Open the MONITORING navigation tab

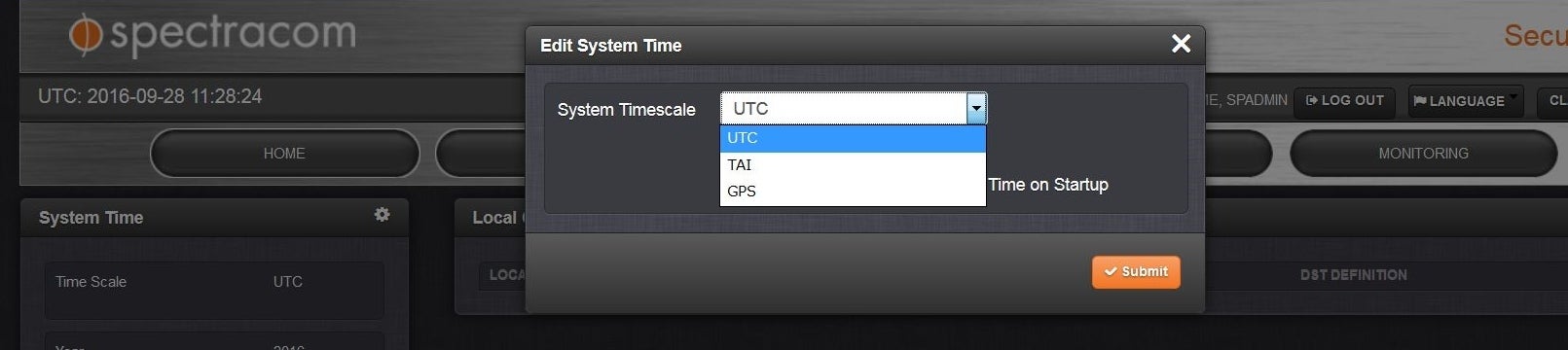(1423, 154)
